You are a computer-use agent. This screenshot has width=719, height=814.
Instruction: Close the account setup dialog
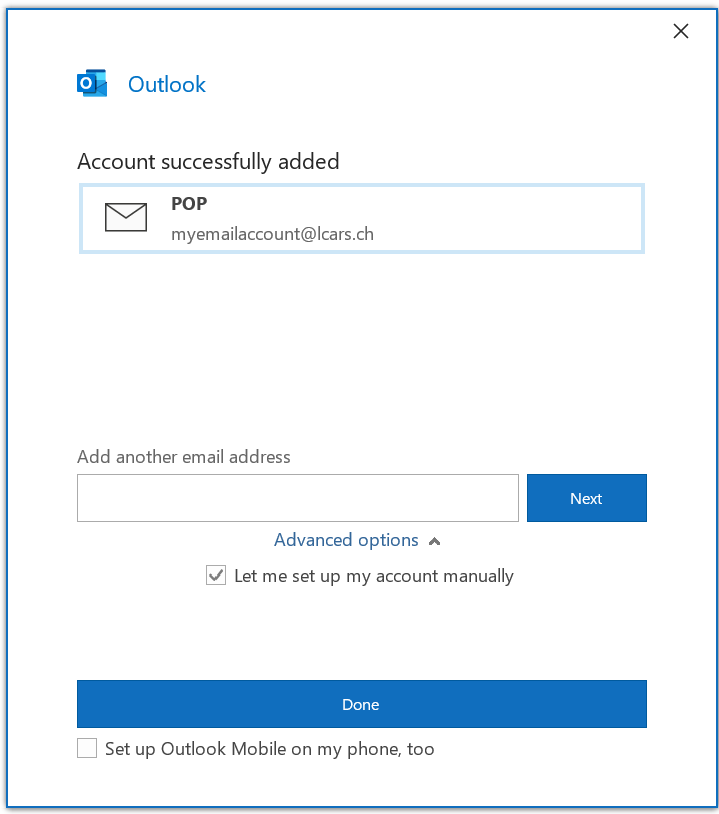tap(681, 31)
